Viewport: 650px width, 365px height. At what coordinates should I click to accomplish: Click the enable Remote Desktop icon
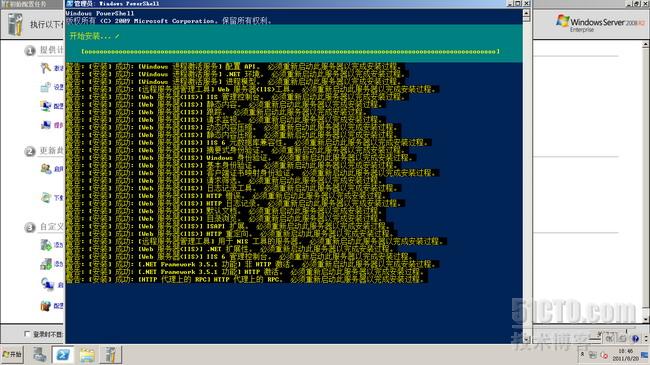click(x=47, y=284)
